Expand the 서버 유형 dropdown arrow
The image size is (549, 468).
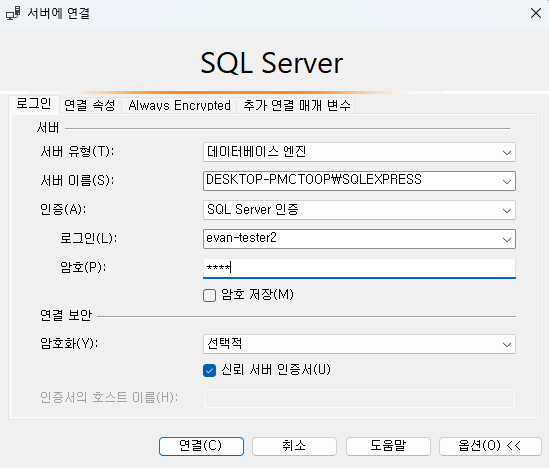pos(506,152)
